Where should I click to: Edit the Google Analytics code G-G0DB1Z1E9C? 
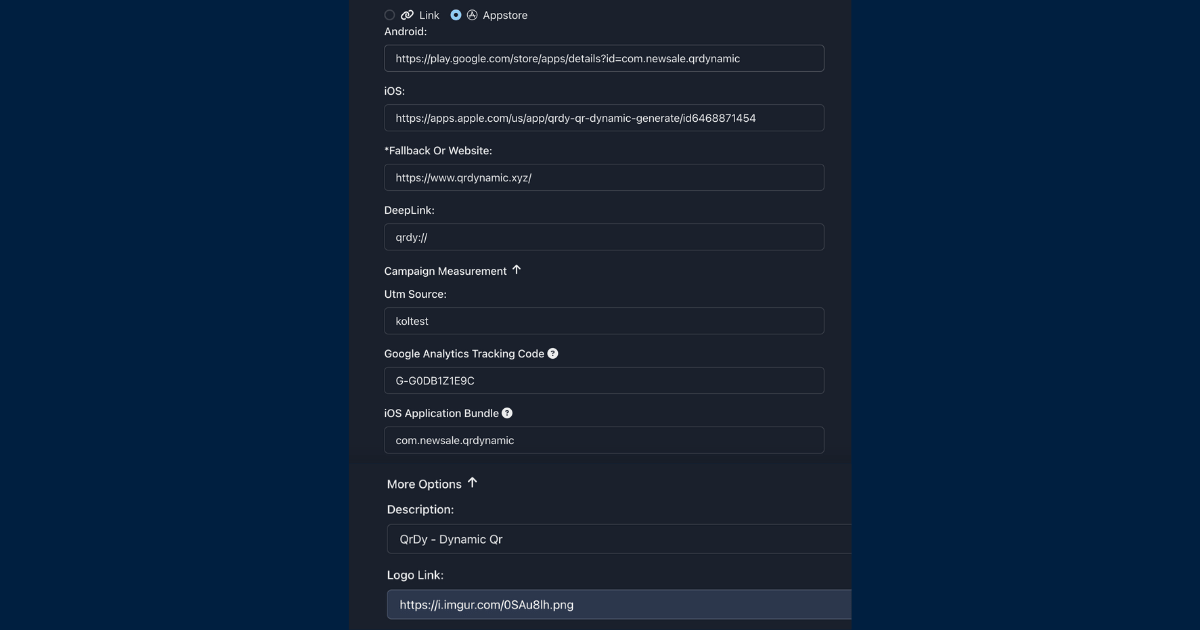coord(604,380)
